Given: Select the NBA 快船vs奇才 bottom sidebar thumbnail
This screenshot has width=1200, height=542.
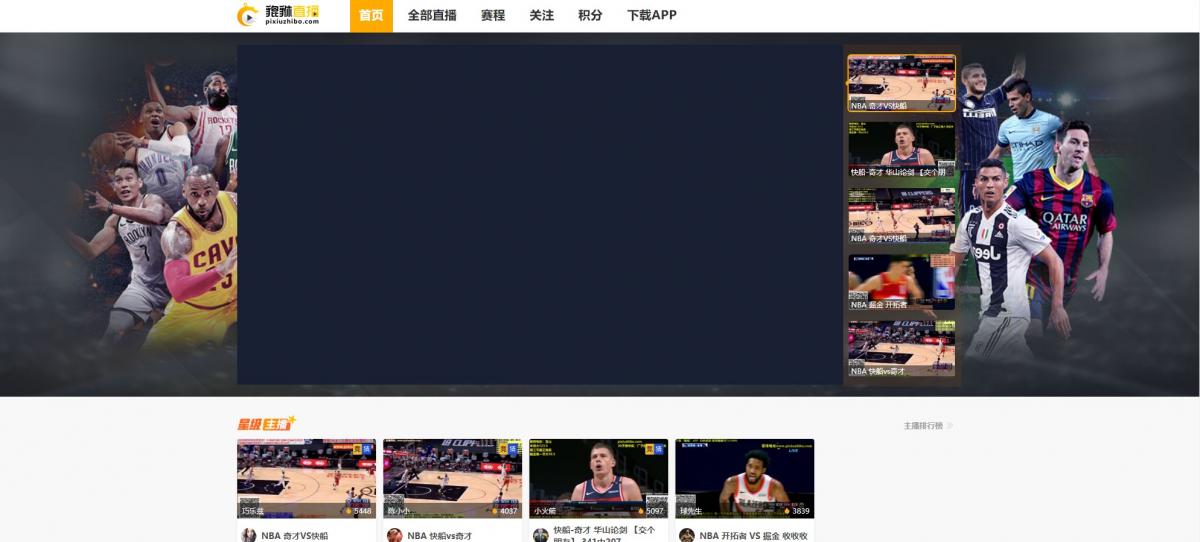Looking at the screenshot, I should click(901, 348).
